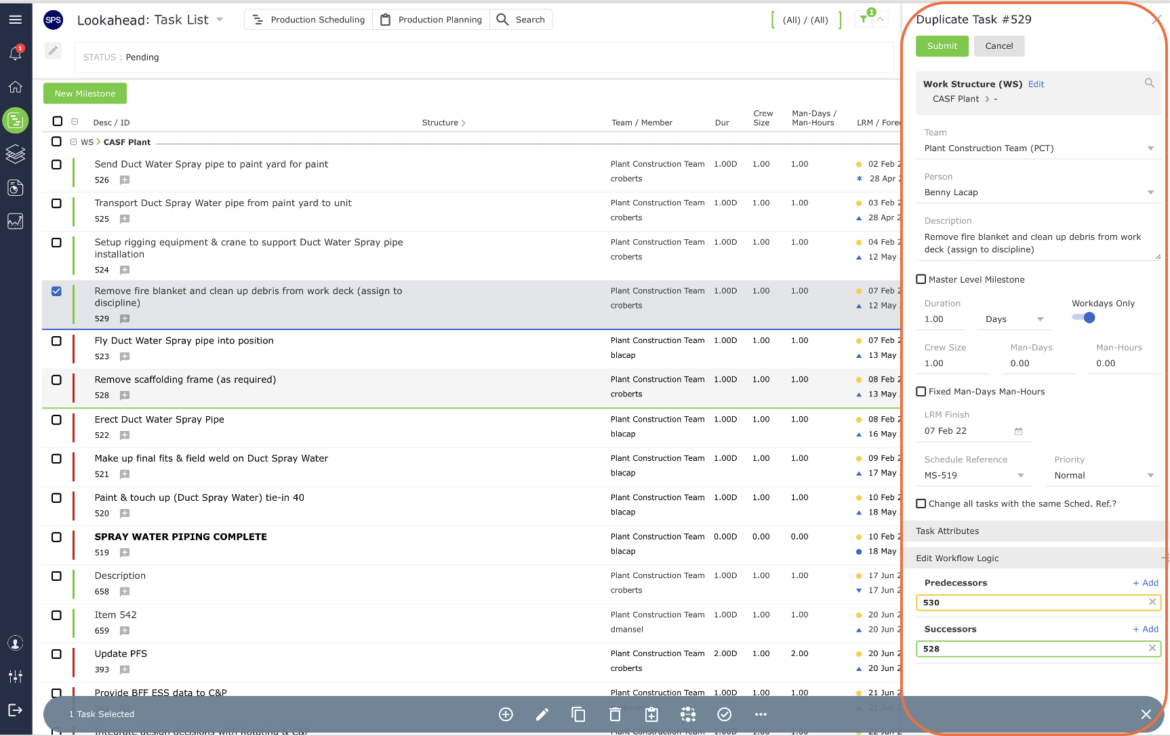Viewport: 1170px width, 736px height.
Task: Add a successor with + Add
Action: (x=1145, y=629)
